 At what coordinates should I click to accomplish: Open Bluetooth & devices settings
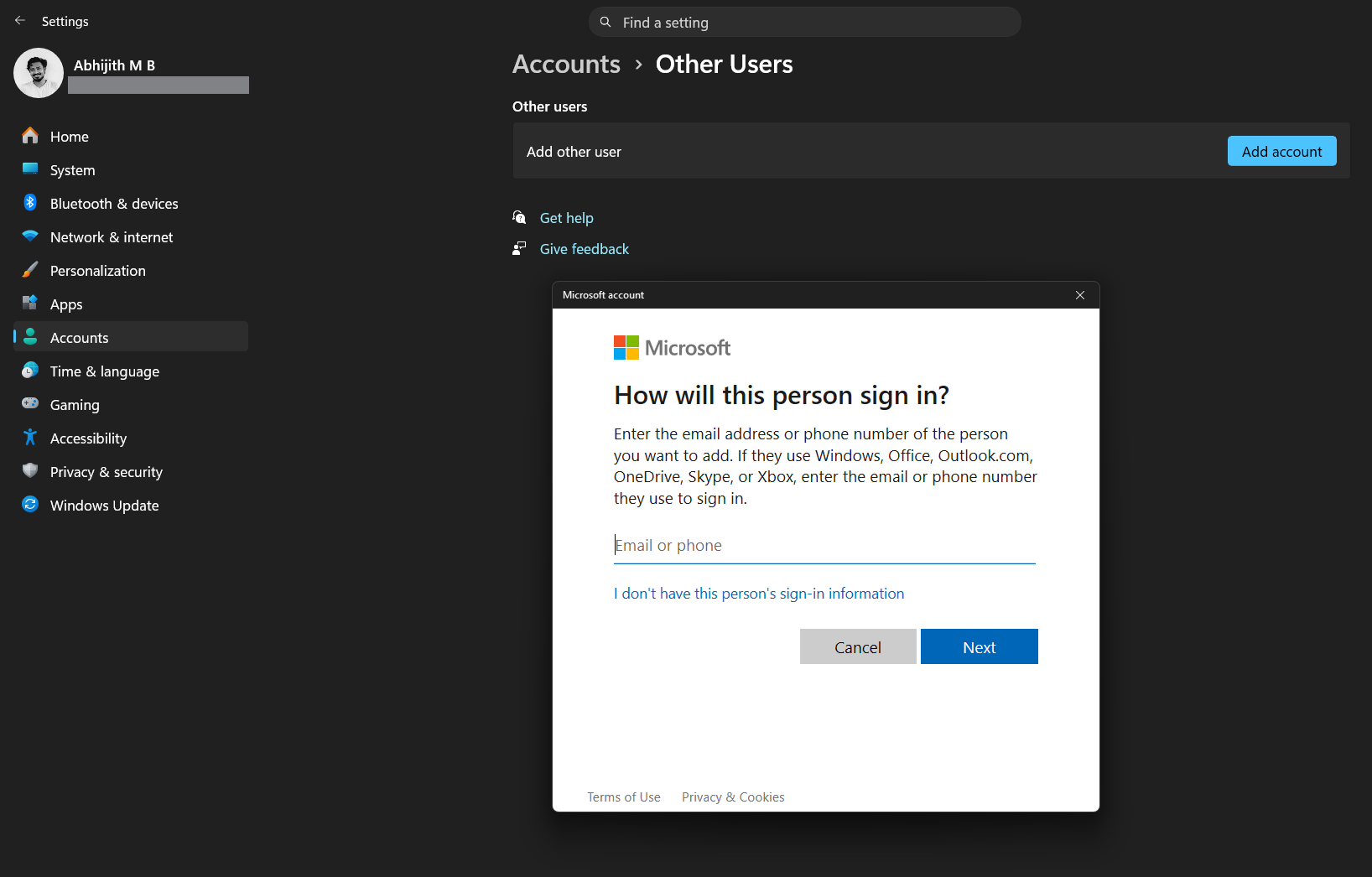[x=113, y=203]
